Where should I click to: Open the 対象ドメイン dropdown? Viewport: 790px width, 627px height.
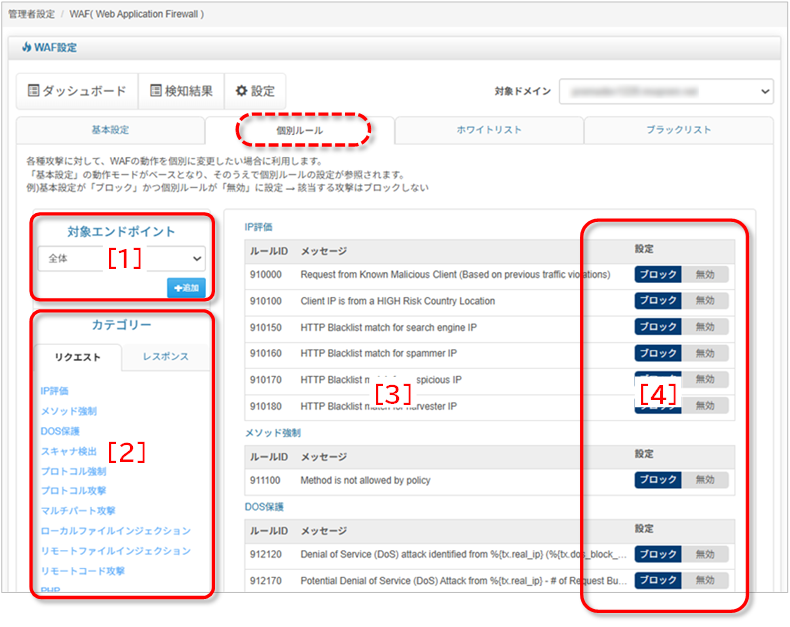click(x=666, y=91)
